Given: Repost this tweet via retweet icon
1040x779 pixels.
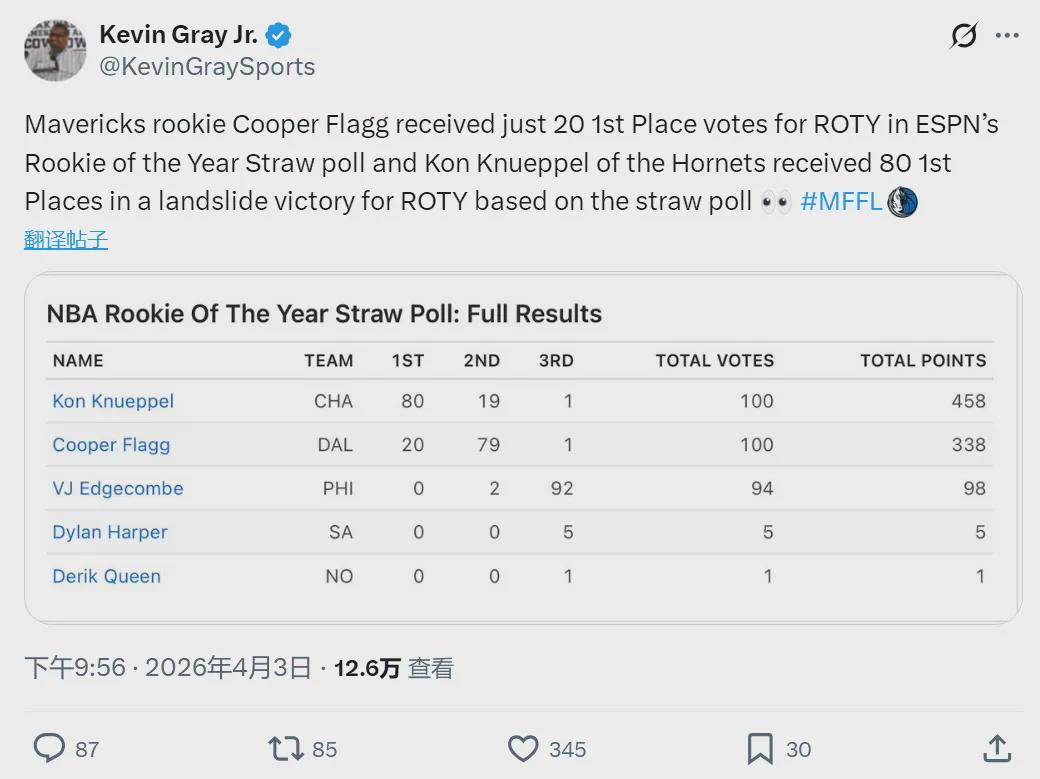Looking at the screenshot, I should 285,749.
